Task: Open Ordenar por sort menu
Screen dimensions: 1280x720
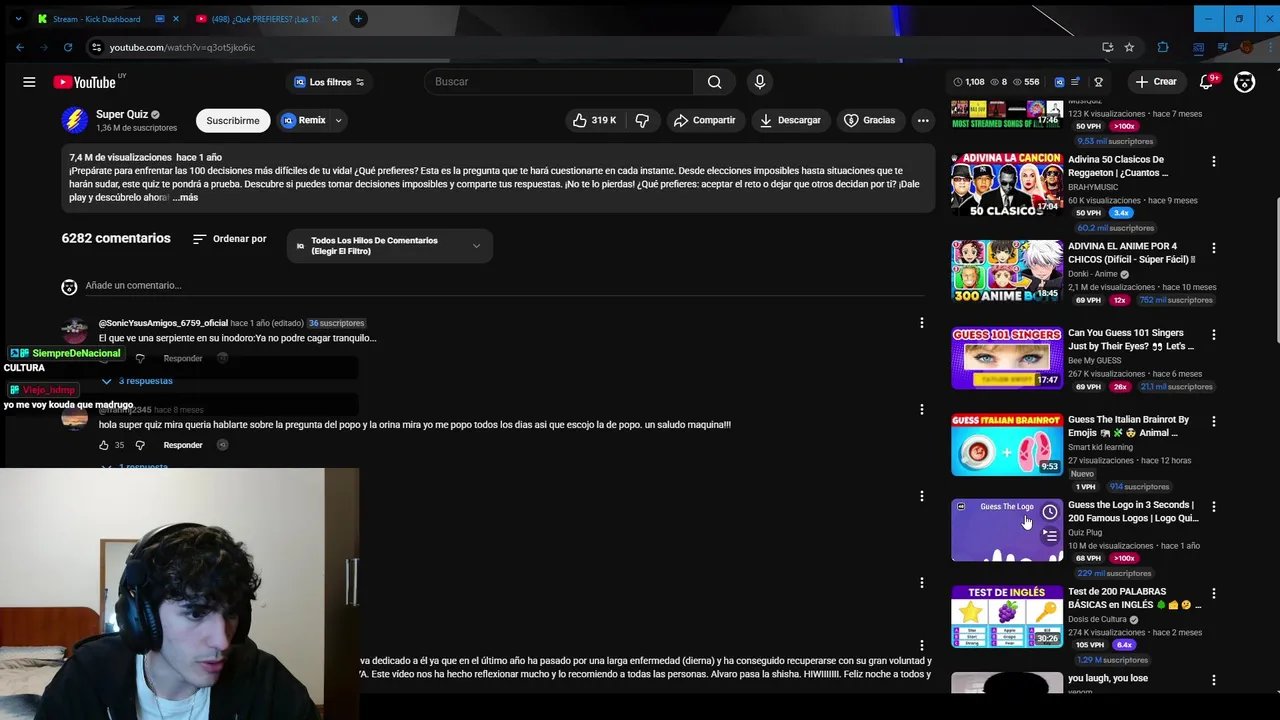Action: (229, 239)
